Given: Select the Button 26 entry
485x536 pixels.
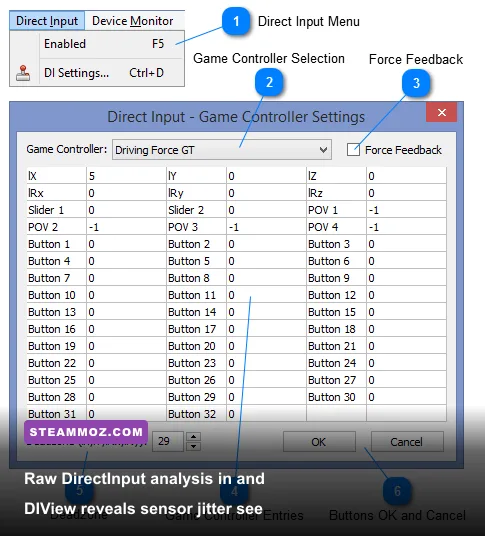Looking at the screenshot, I should coord(197,380).
